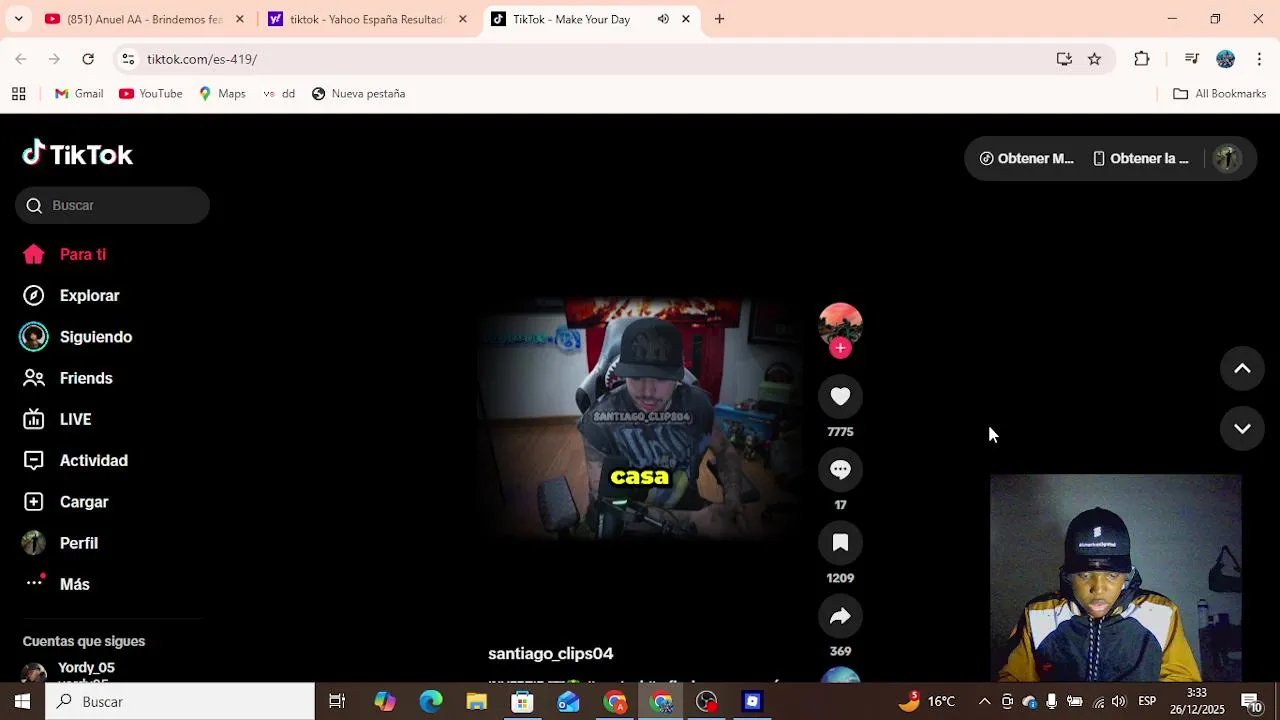Open the Yordy_05 followed account

pos(85,668)
